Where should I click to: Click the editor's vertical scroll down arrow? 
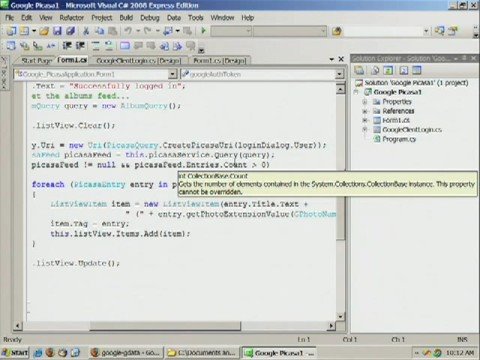click(340, 316)
